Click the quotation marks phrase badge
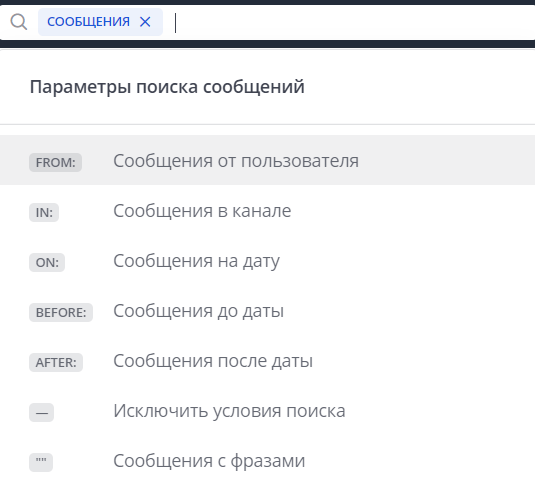The width and height of the screenshot is (535, 493). (x=41, y=463)
